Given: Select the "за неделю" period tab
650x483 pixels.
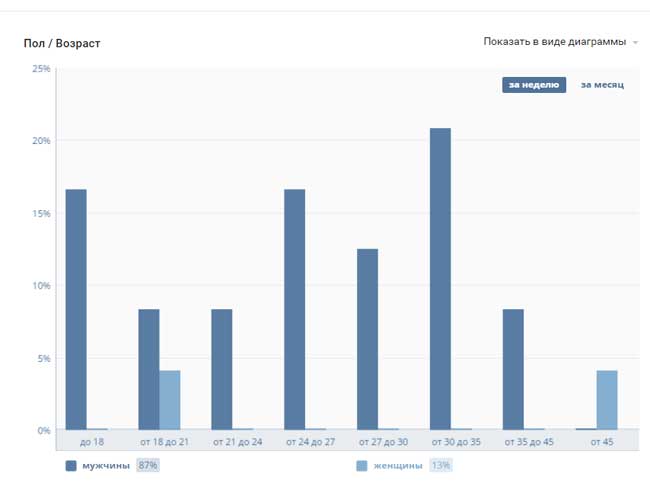Looking at the screenshot, I should coord(533,85).
